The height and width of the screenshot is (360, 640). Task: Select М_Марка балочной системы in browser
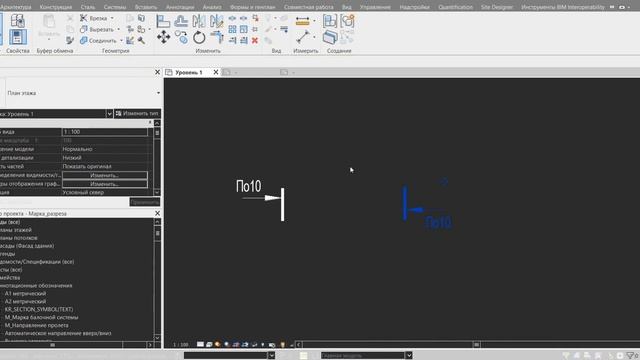pos(41,317)
